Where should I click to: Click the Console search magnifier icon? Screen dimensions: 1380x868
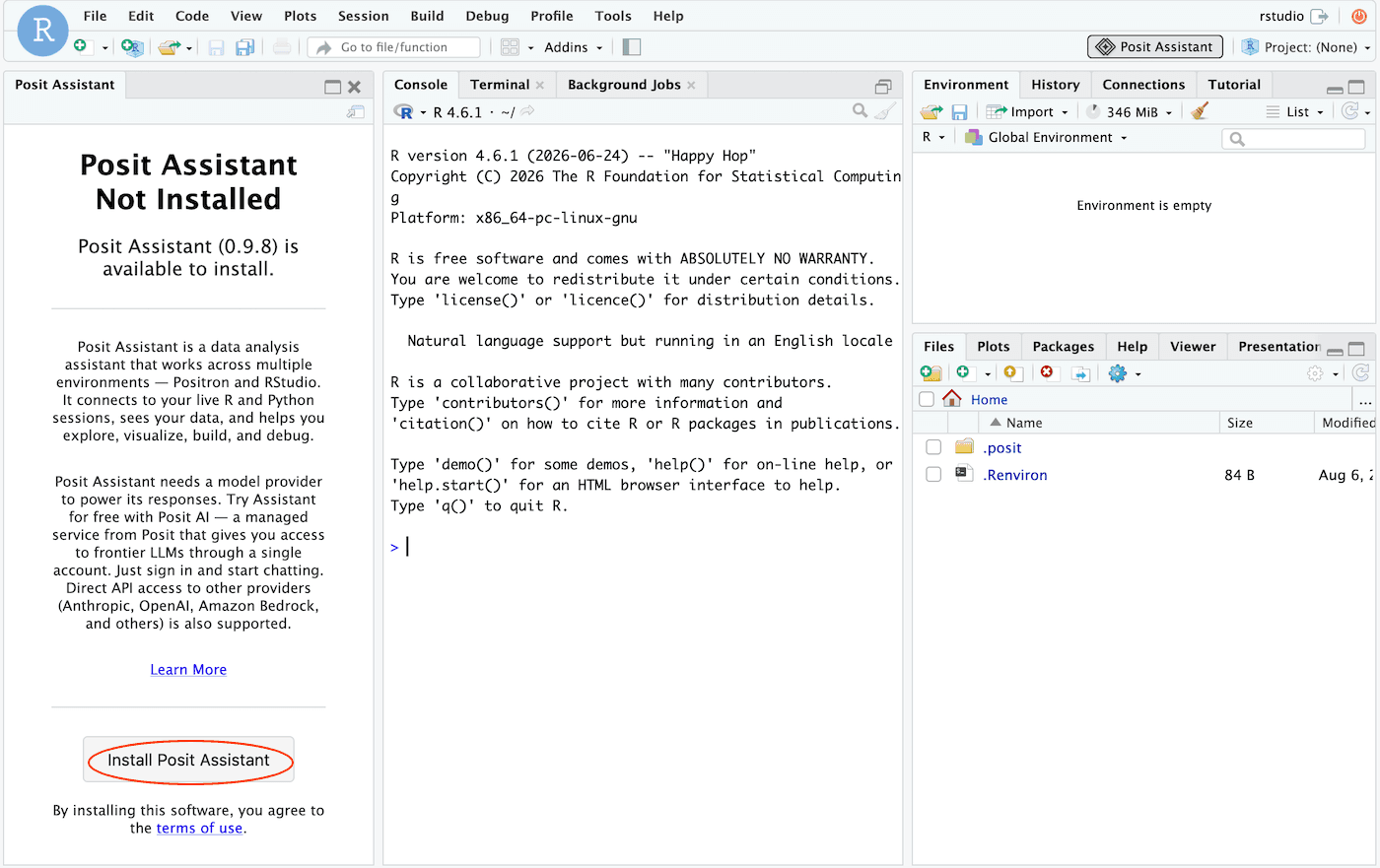coord(861,111)
